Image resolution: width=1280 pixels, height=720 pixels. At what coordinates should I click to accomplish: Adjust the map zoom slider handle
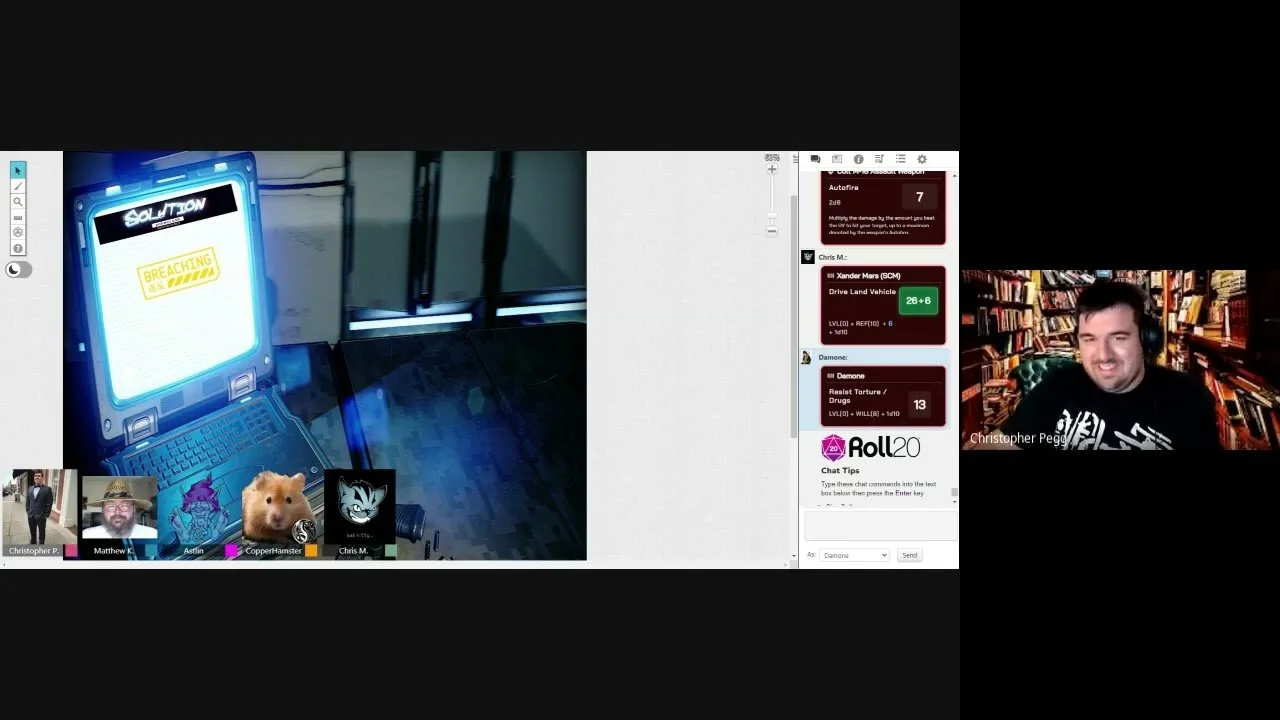[772, 215]
